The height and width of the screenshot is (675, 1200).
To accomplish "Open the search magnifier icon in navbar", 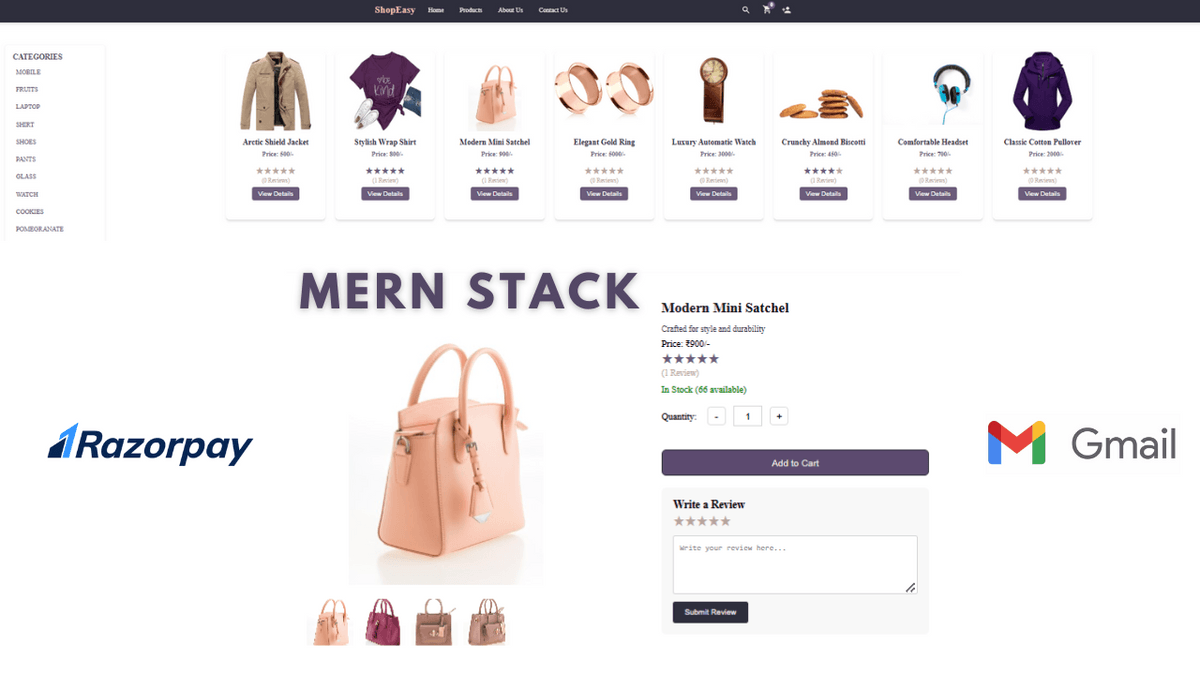I will [x=745, y=10].
